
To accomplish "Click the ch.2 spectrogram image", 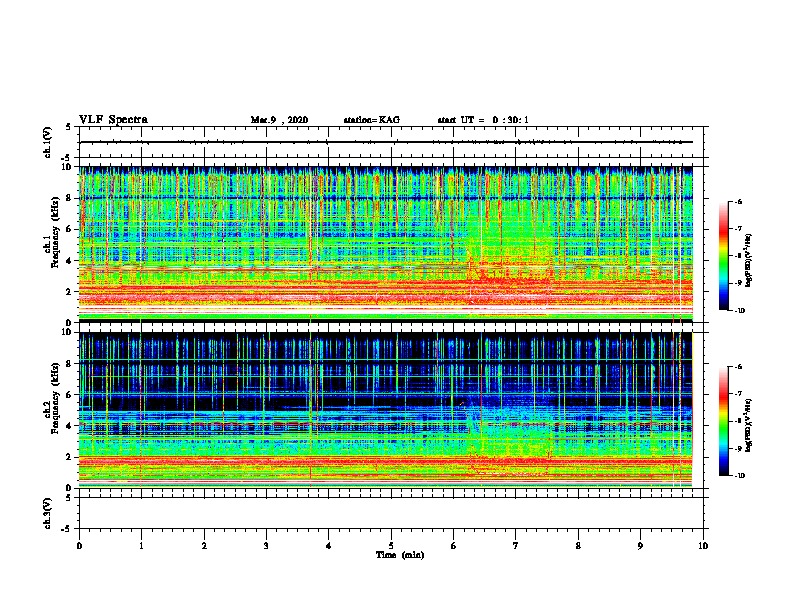I will (x=386, y=410).
